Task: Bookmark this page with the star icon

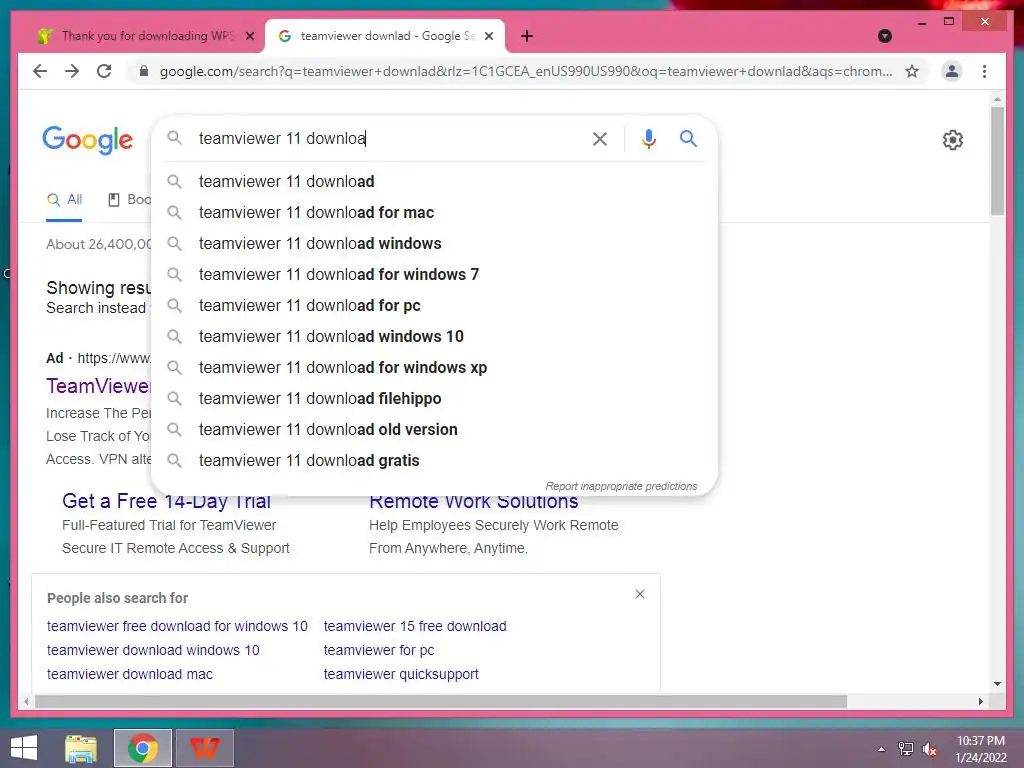Action: pyautogui.click(x=912, y=71)
